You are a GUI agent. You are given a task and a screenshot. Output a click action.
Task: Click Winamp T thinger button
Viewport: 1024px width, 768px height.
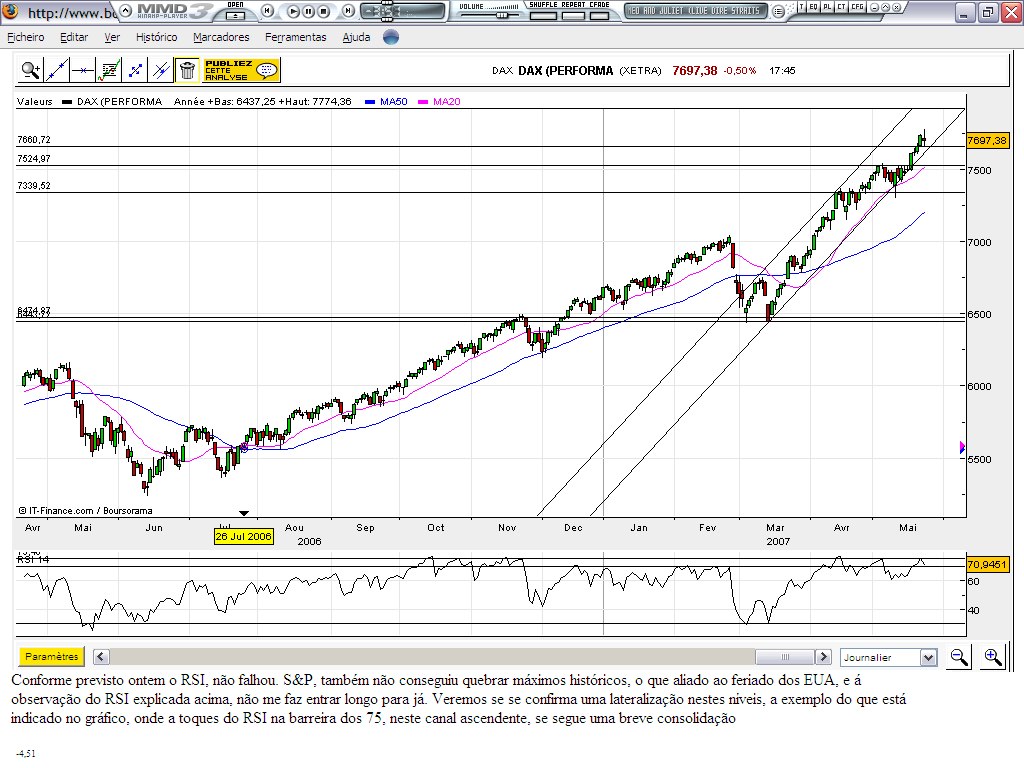pos(801,7)
